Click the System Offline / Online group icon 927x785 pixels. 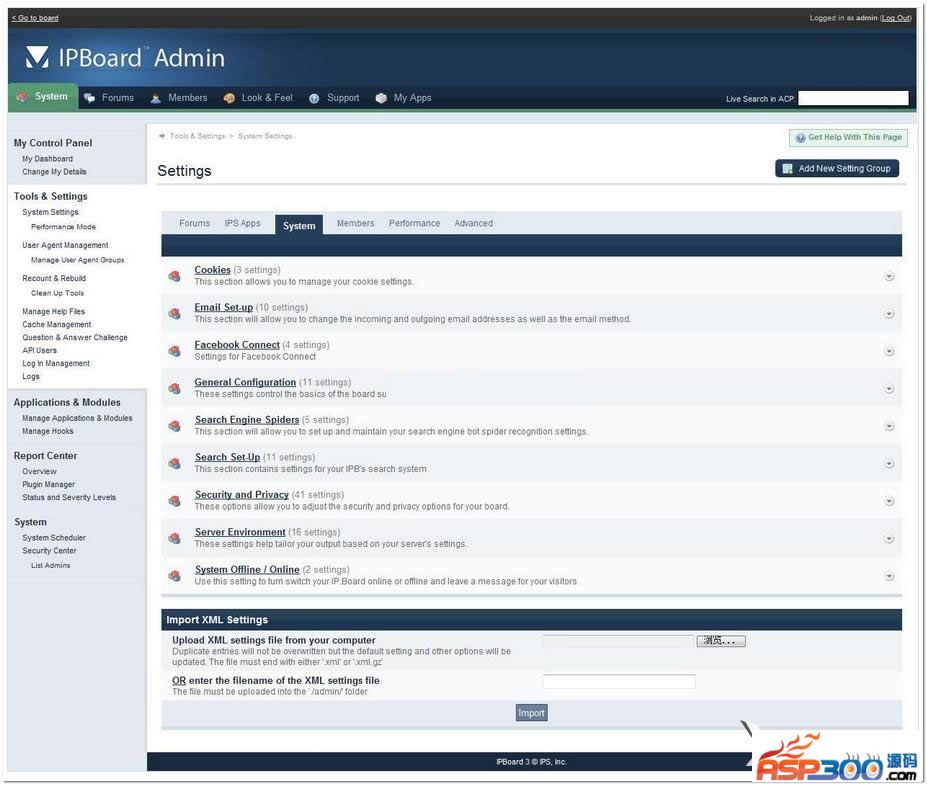pos(174,576)
